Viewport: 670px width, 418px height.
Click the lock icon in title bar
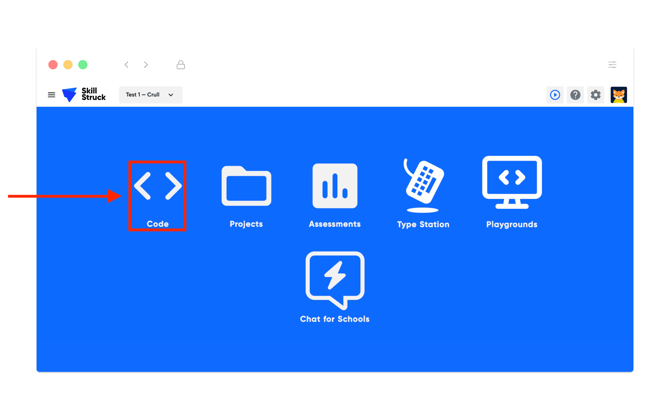(181, 65)
